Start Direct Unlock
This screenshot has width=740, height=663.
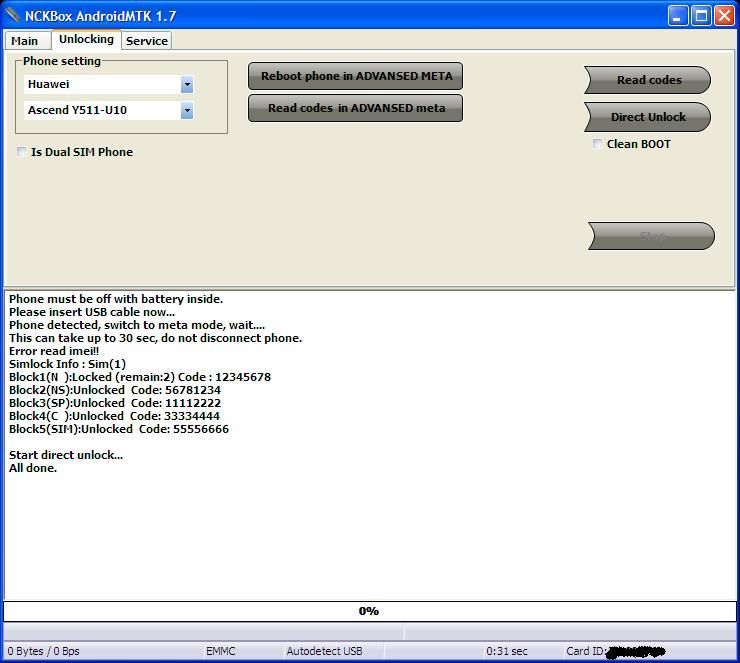click(648, 117)
